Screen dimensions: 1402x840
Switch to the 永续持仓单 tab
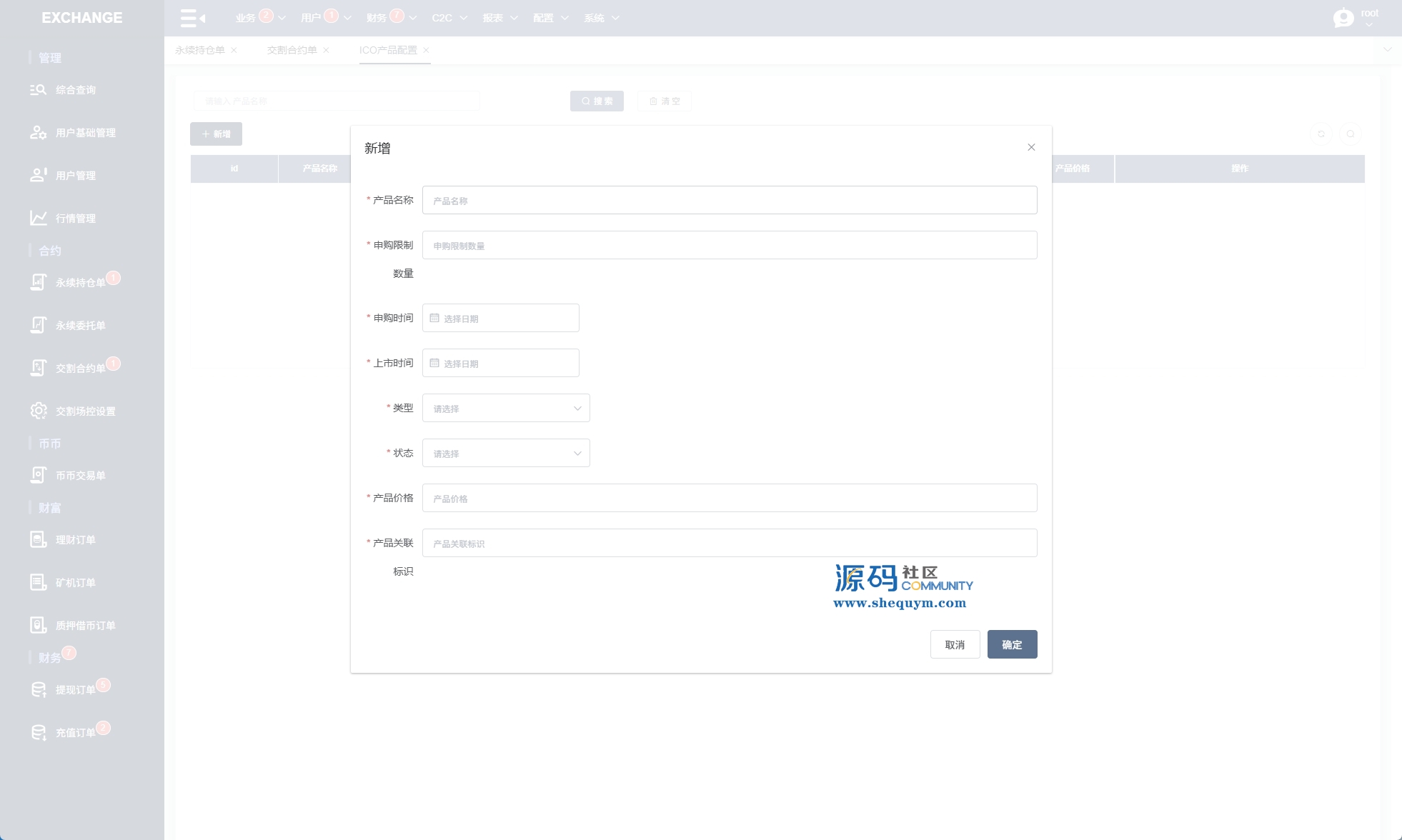tap(200, 50)
